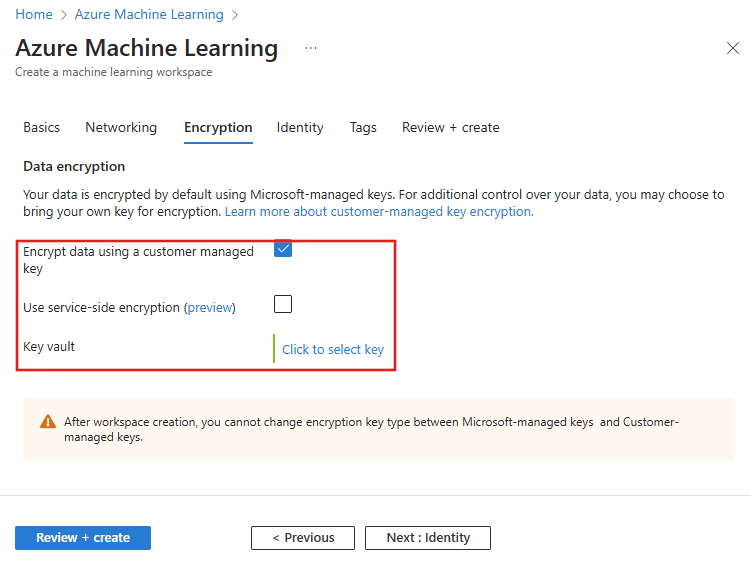Go to the Identity tab
Viewport: 751px width, 565px height.
[300, 128]
